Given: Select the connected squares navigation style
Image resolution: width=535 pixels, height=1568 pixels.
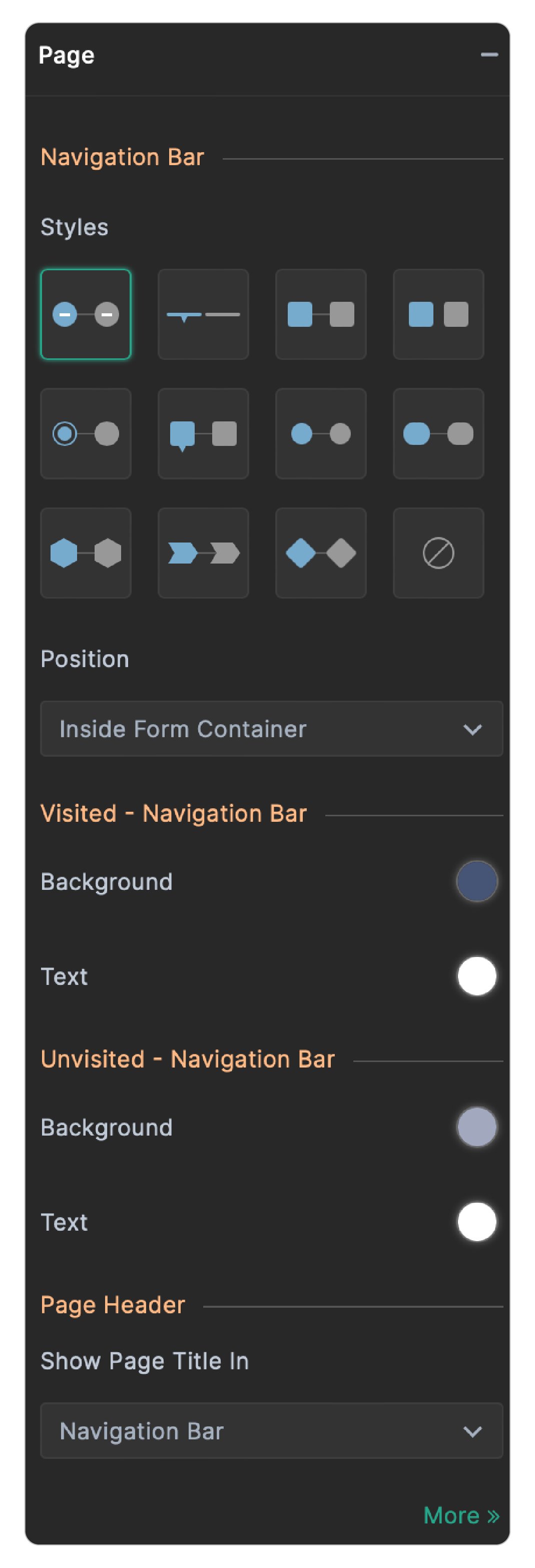Looking at the screenshot, I should [321, 314].
